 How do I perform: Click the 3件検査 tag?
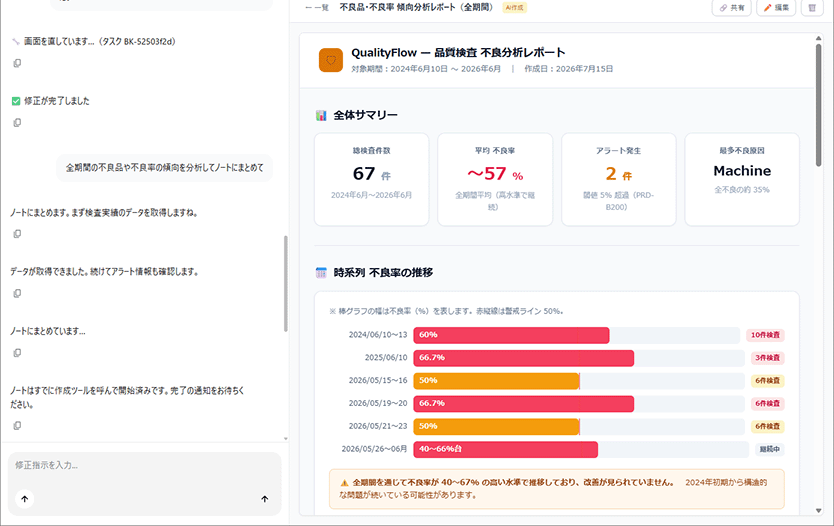point(767,358)
